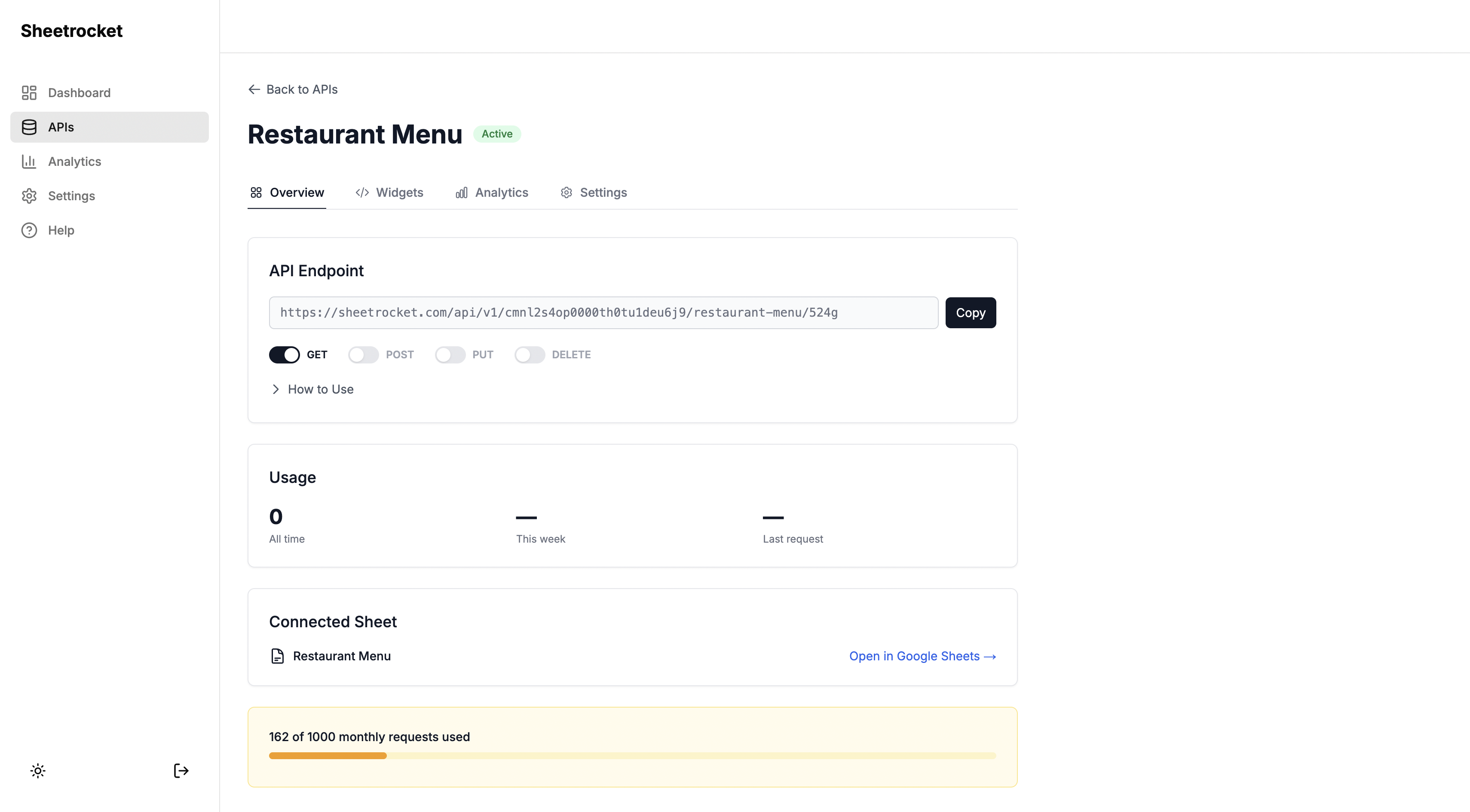This screenshot has height=812, width=1470.
Task: Toggle the light/dark theme sun icon
Action: [38, 771]
